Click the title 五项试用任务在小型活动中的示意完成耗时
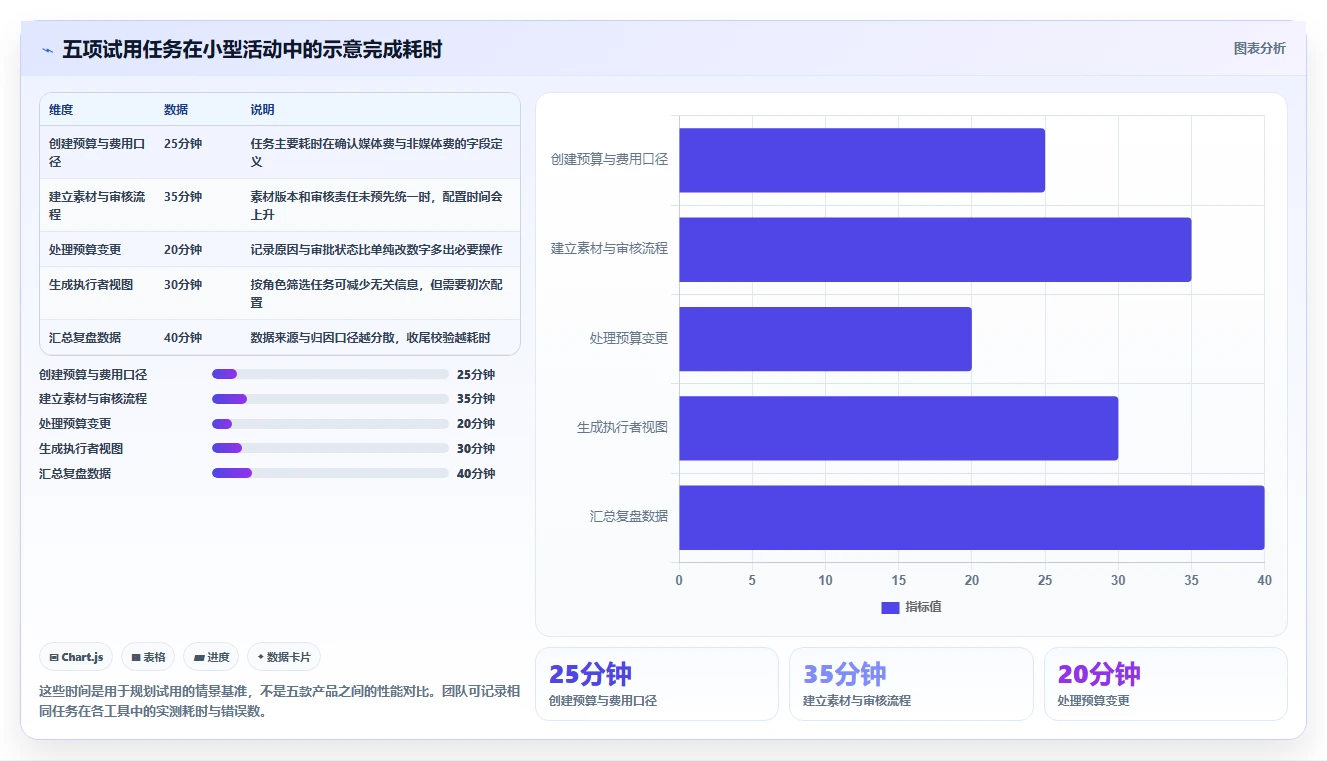The height and width of the screenshot is (761, 1327). [252, 50]
